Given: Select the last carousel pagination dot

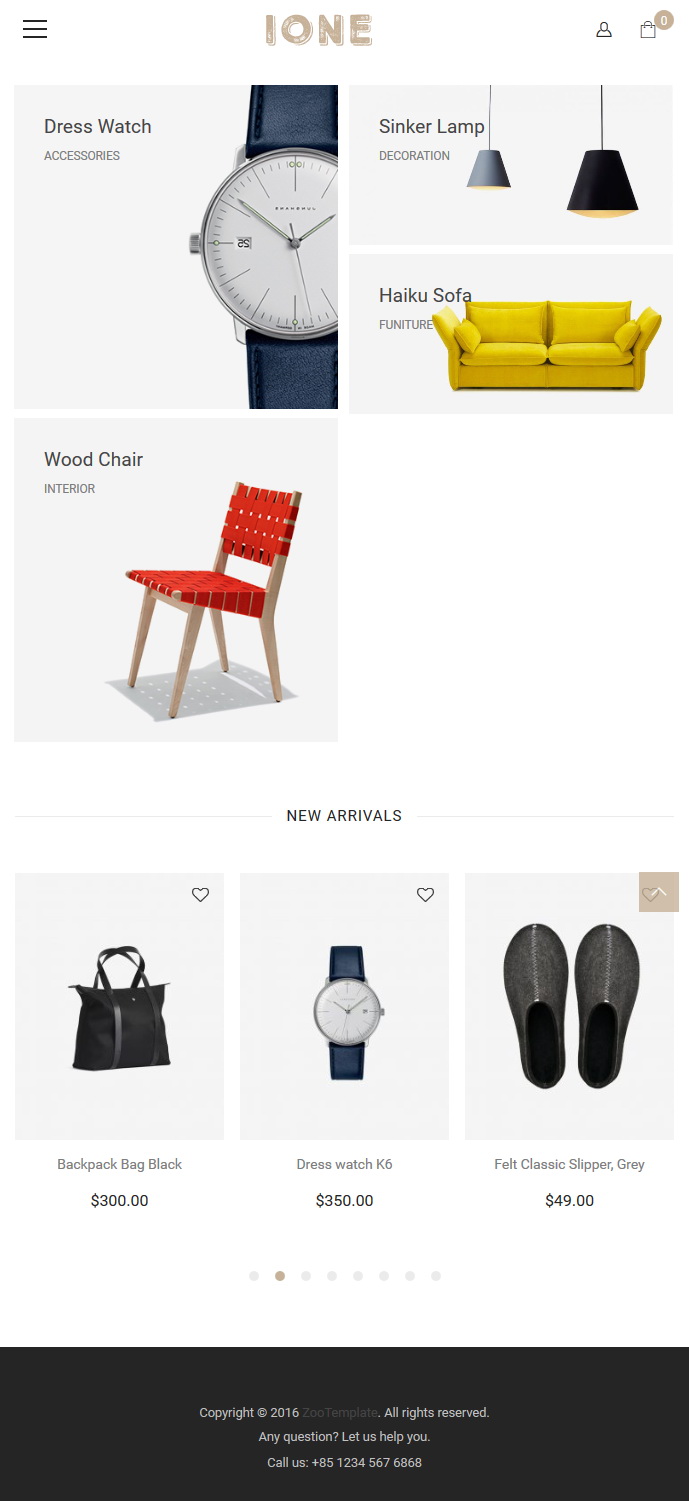Looking at the screenshot, I should pos(436,1276).
